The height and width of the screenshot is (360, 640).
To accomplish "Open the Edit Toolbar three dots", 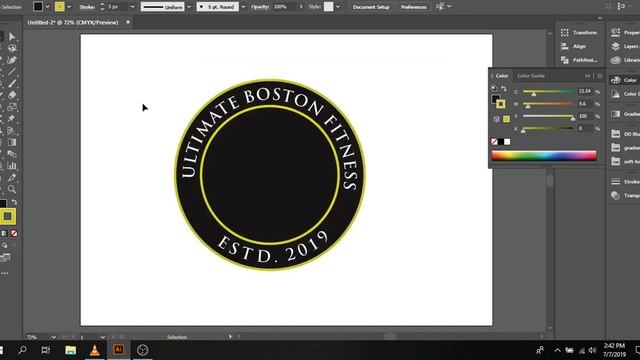I will pos(4,273).
